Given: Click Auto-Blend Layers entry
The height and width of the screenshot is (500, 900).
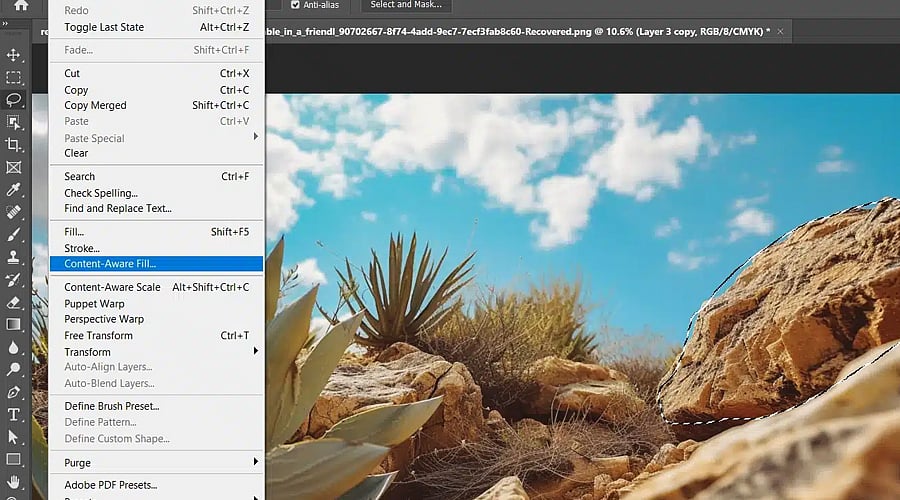Looking at the screenshot, I should pyautogui.click(x=156, y=383).
